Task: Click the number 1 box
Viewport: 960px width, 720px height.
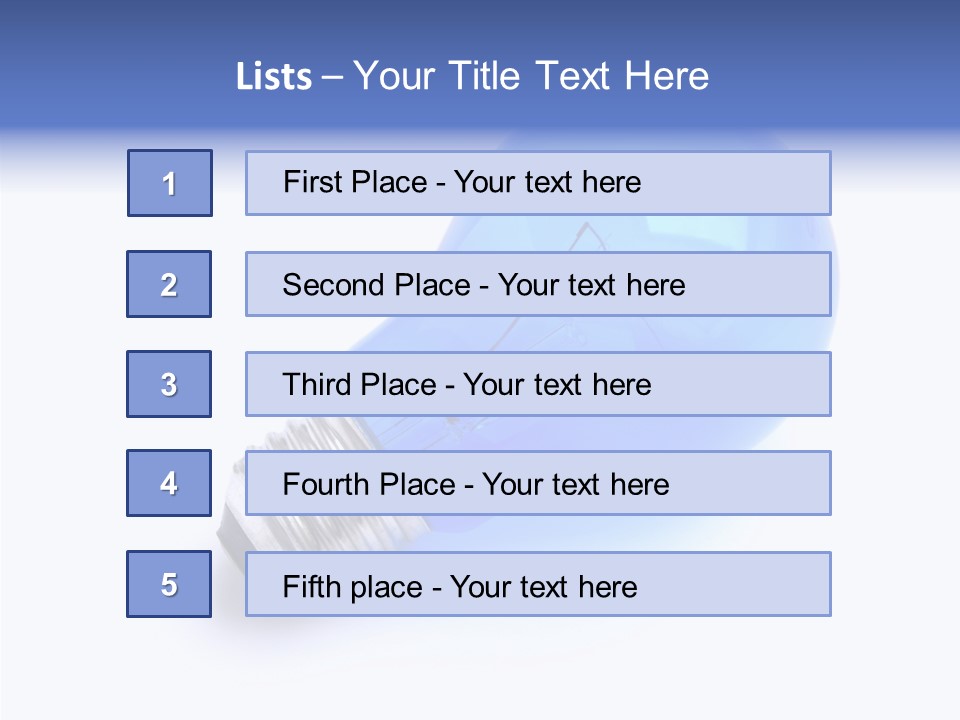Action: (170, 183)
